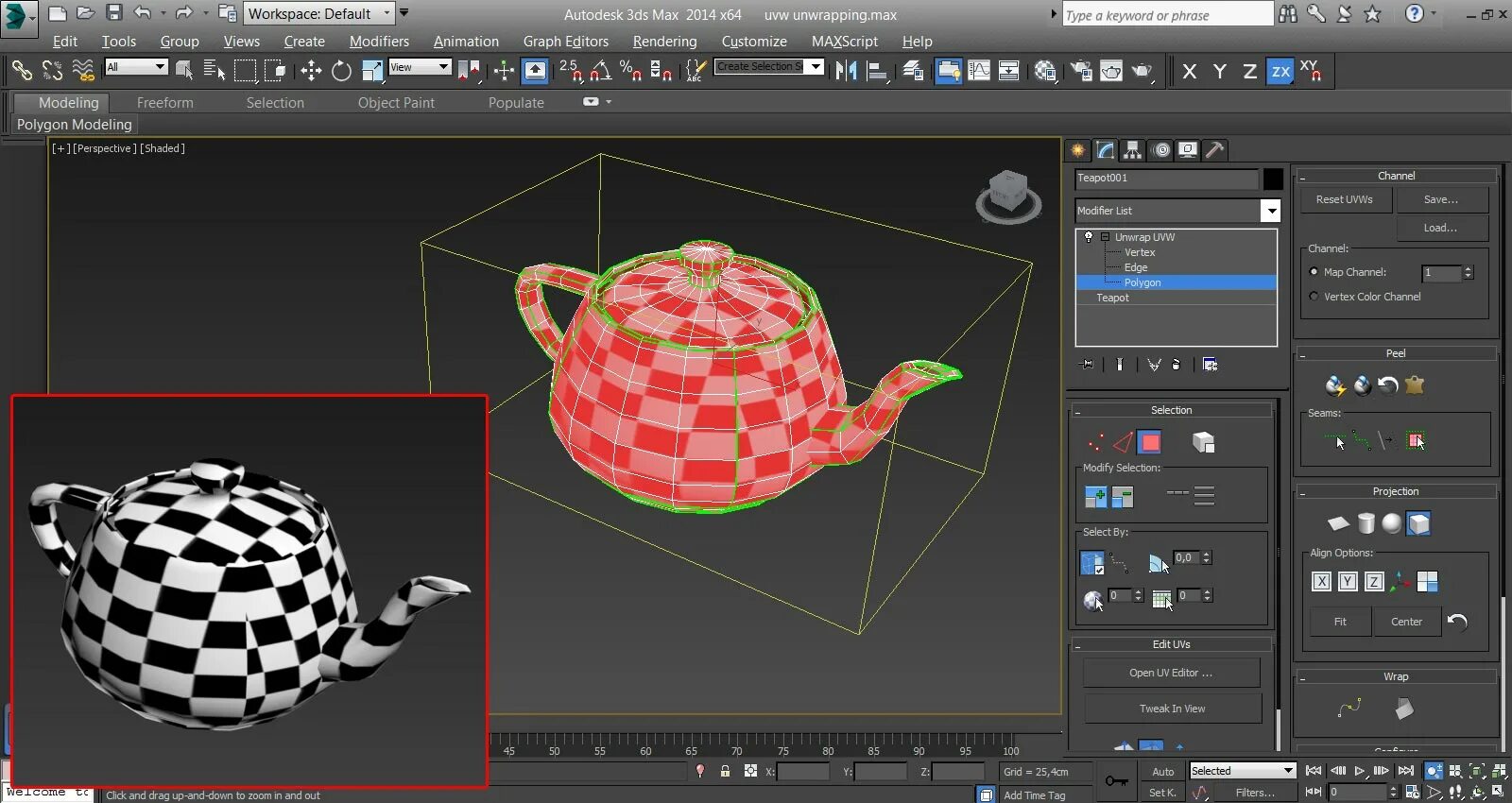Expand the Workspace selector dropdown

387,13
